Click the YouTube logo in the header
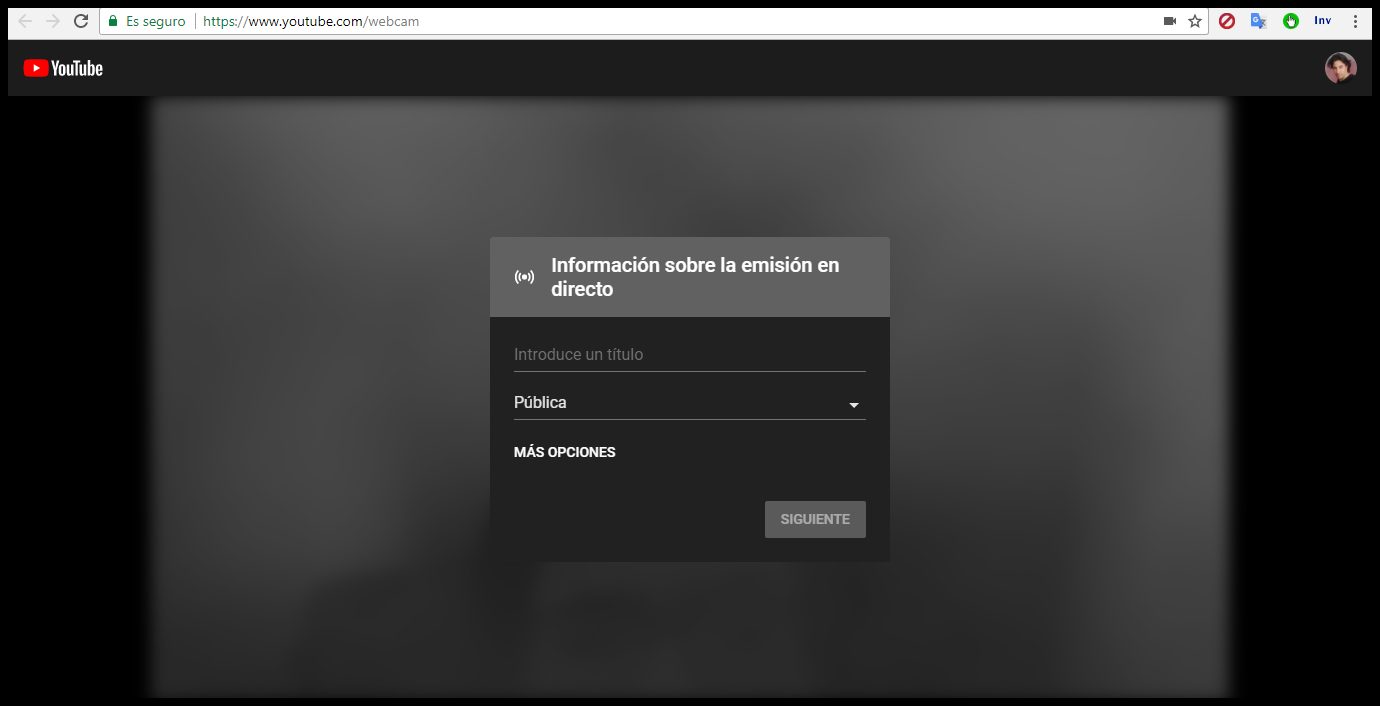 tap(63, 68)
